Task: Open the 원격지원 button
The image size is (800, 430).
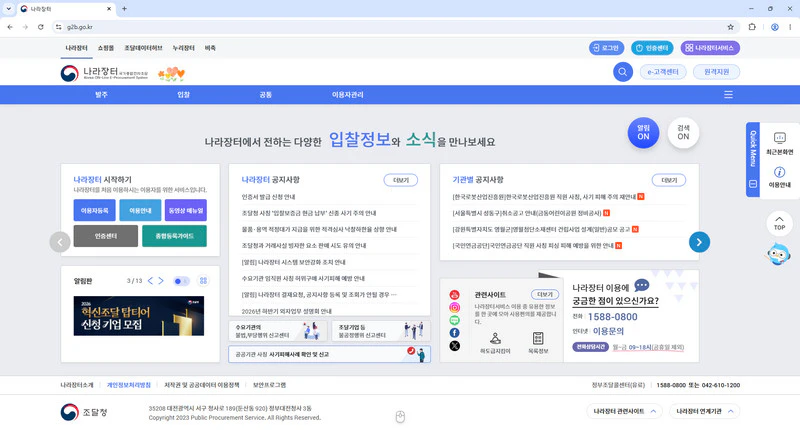Action: [x=716, y=72]
